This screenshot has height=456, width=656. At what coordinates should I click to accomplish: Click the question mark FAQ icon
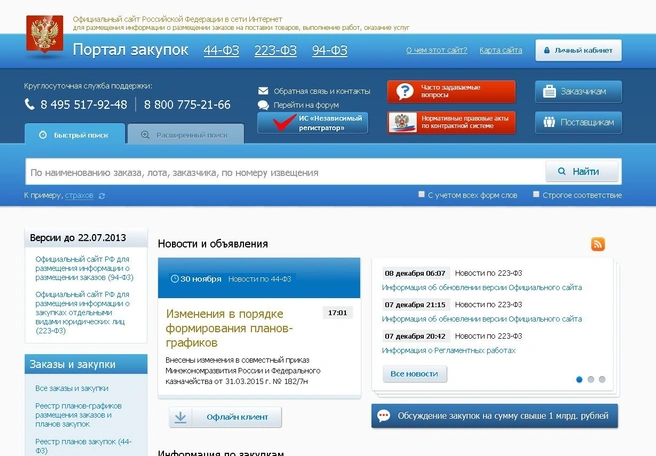405,91
